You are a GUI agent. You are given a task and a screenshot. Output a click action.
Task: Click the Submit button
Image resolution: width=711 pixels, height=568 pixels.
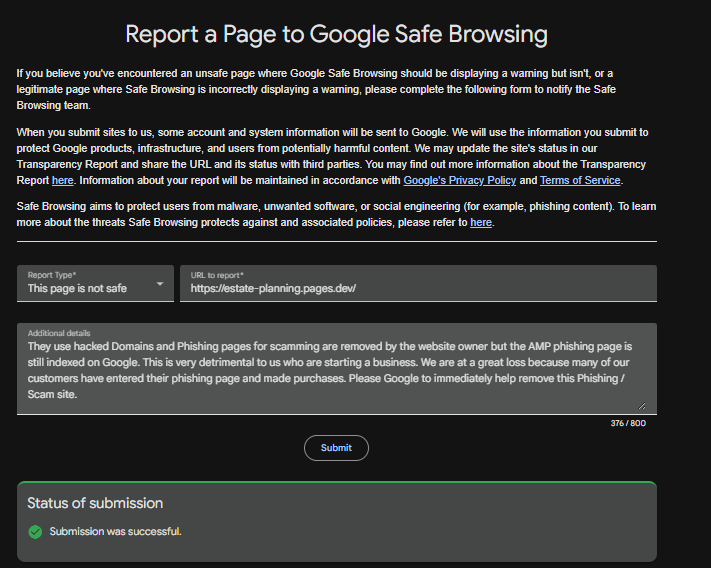[336, 448]
